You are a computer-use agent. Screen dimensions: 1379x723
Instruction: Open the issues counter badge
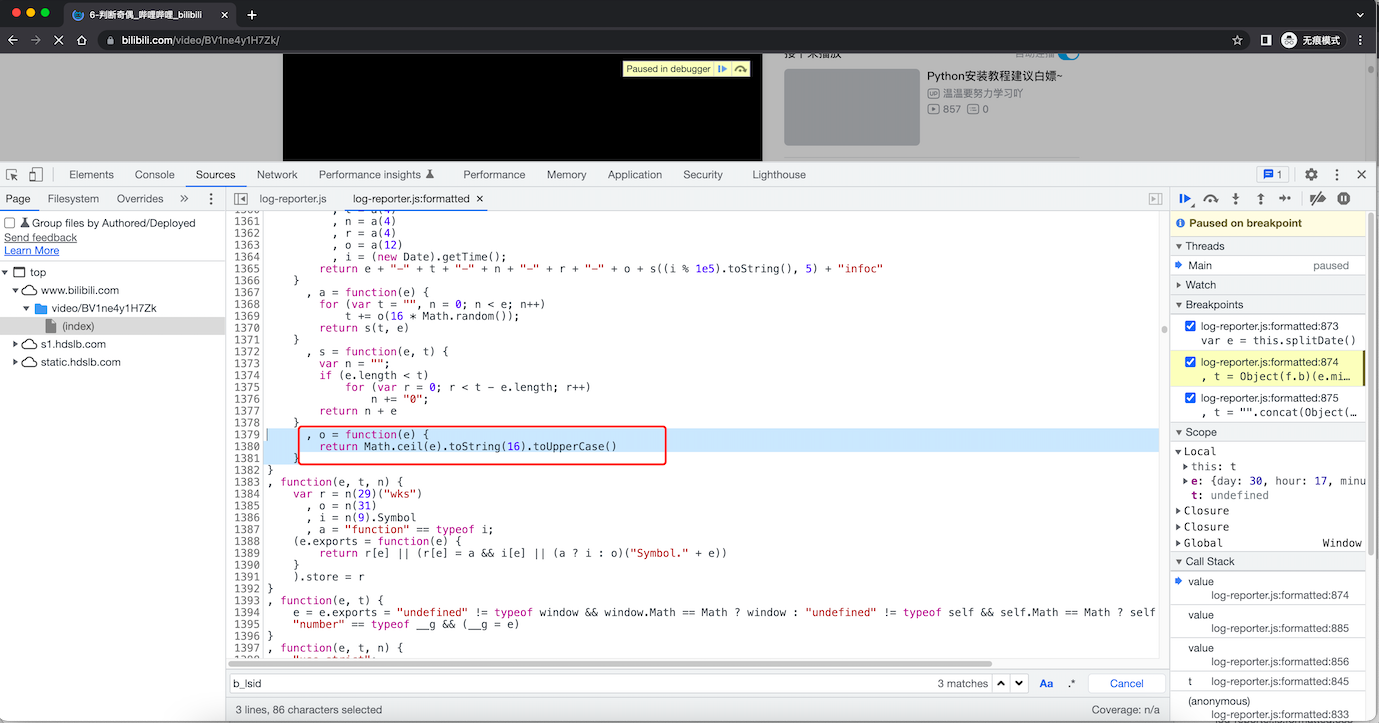(x=1273, y=174)
